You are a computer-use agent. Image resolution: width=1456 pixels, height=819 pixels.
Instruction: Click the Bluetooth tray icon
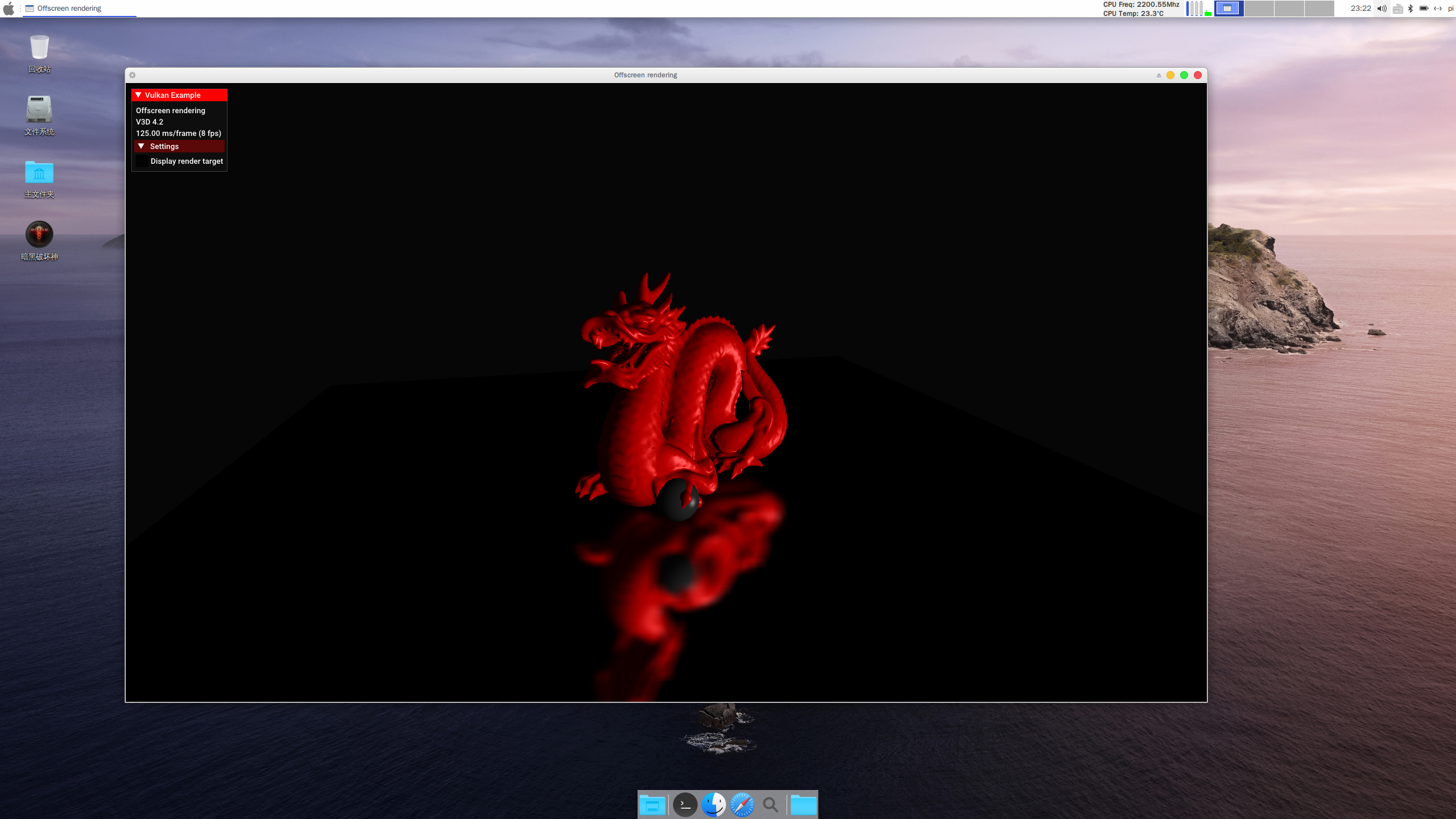click(x=1410, y=9)
